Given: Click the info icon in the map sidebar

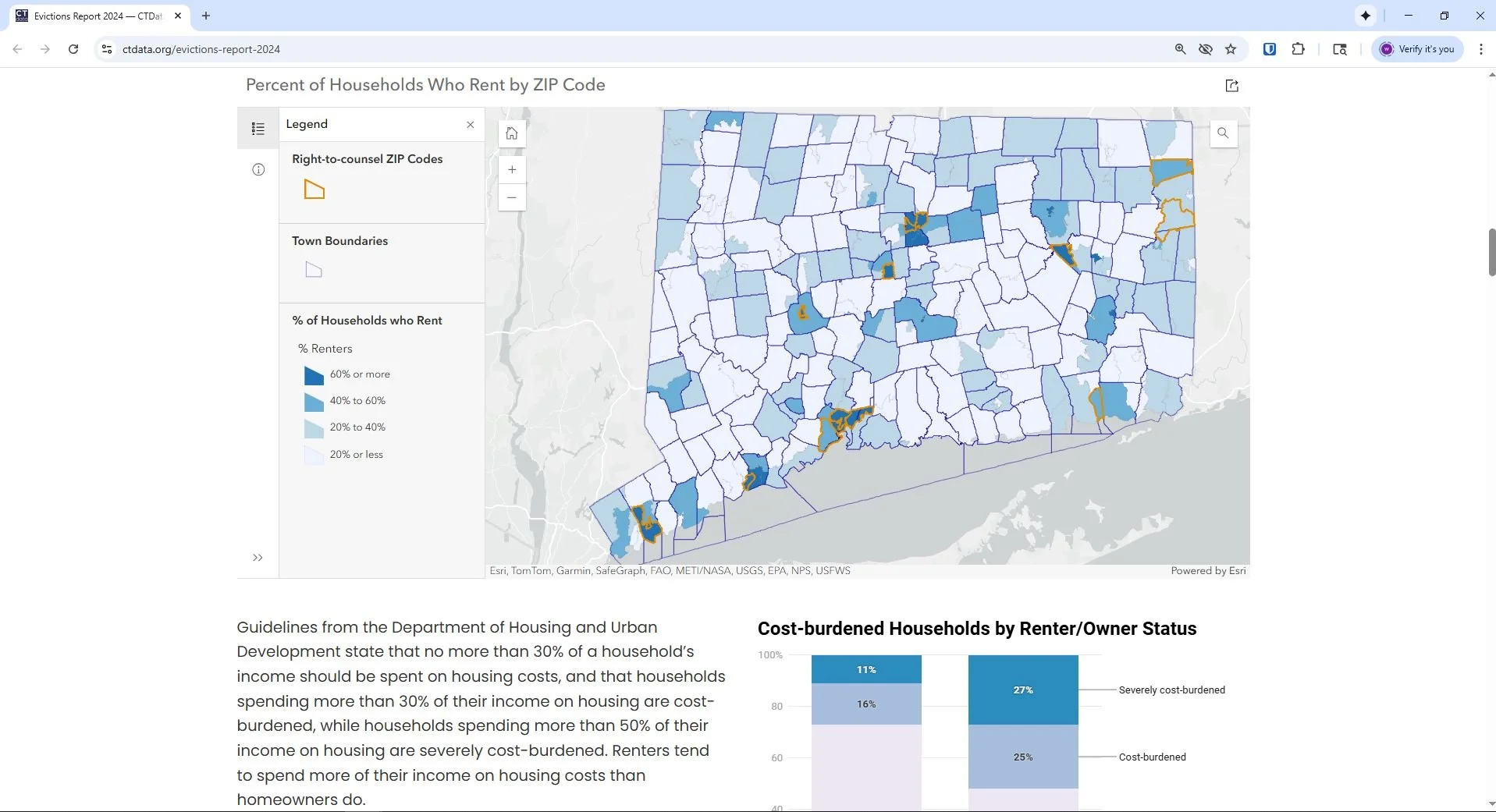Looking at the screenshot, I should tap(258, 169).
